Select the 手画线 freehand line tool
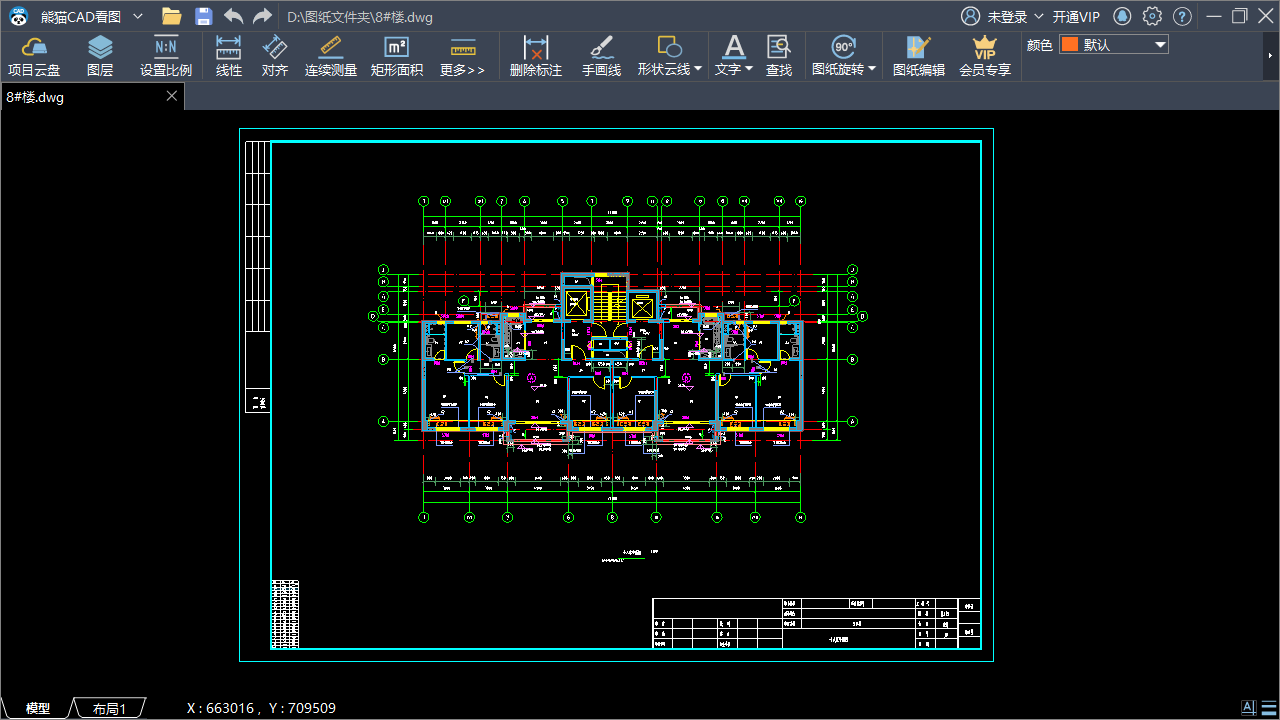This screenshot has width=1280, height=720. pyautogui.click(x=601, y=56)
